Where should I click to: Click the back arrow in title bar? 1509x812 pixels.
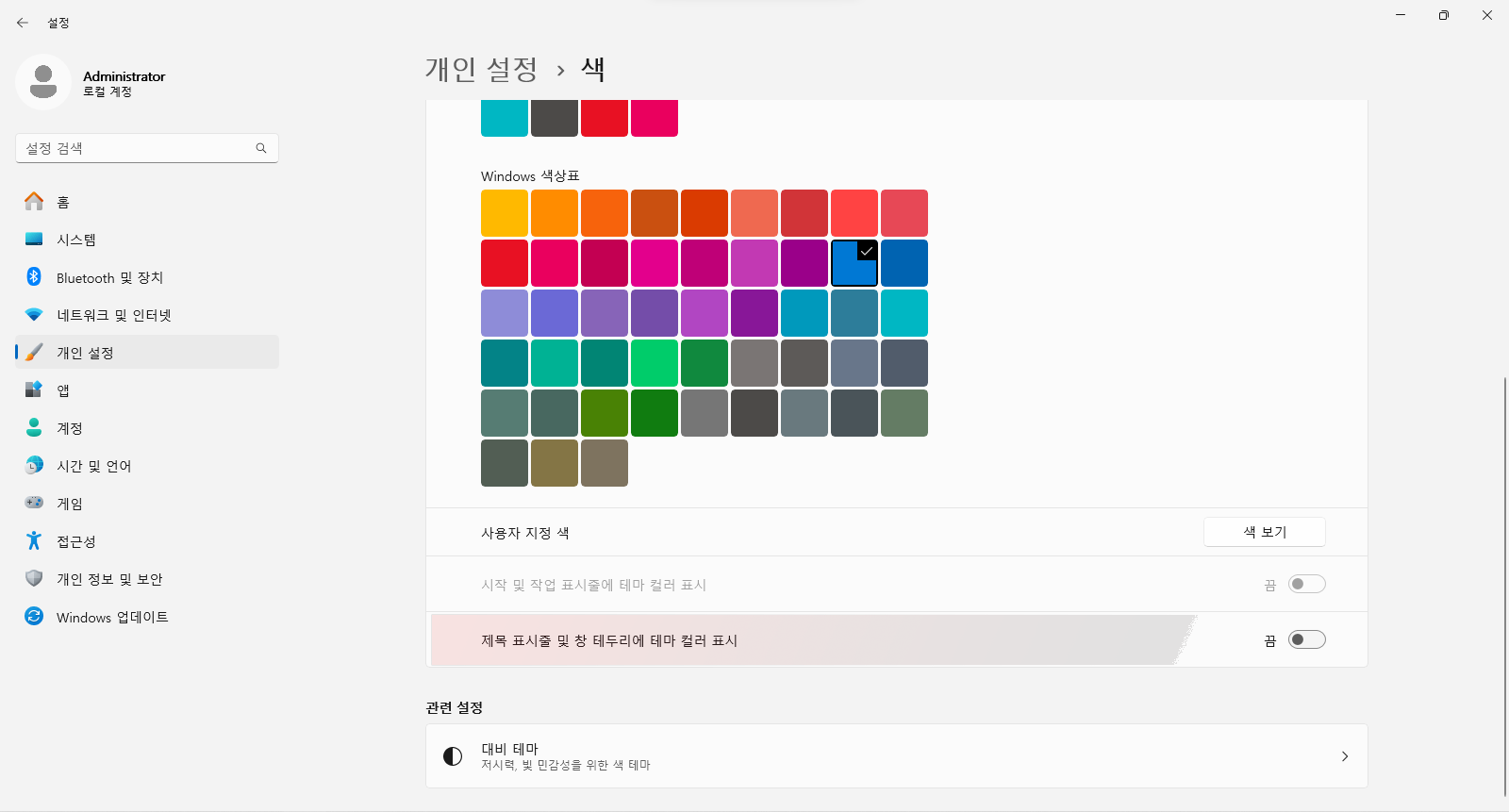(x=23, y=23)
